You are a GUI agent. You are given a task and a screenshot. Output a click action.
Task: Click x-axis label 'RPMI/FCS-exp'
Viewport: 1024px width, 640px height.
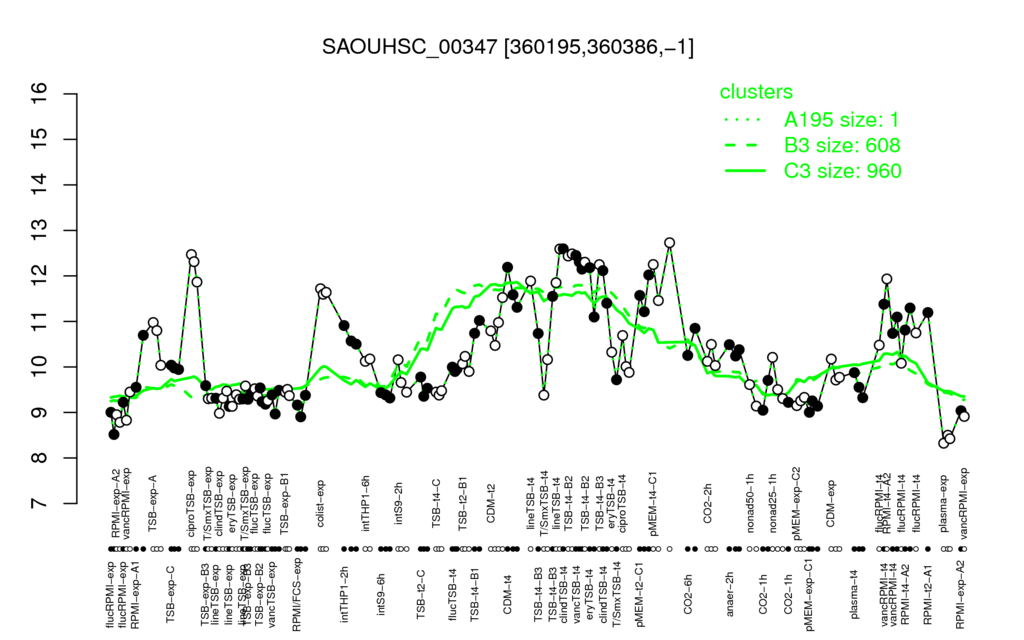[x=296, y=595]
